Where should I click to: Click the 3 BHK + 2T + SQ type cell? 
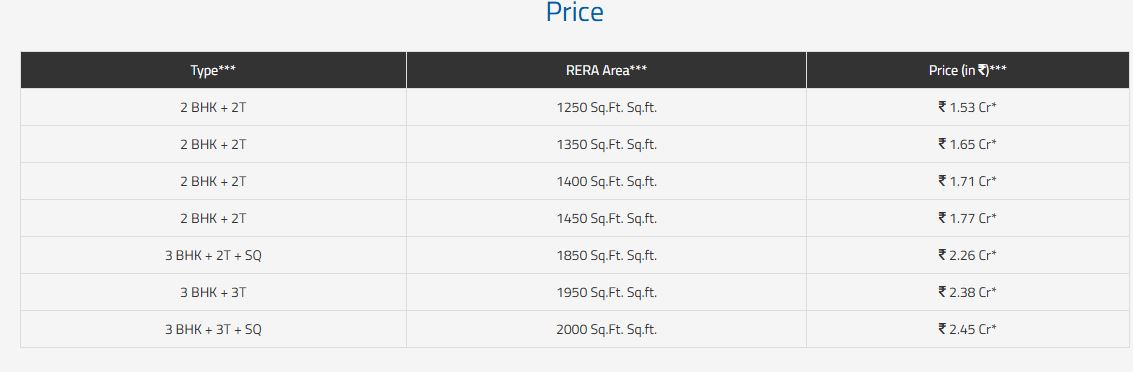coord(213,255)
